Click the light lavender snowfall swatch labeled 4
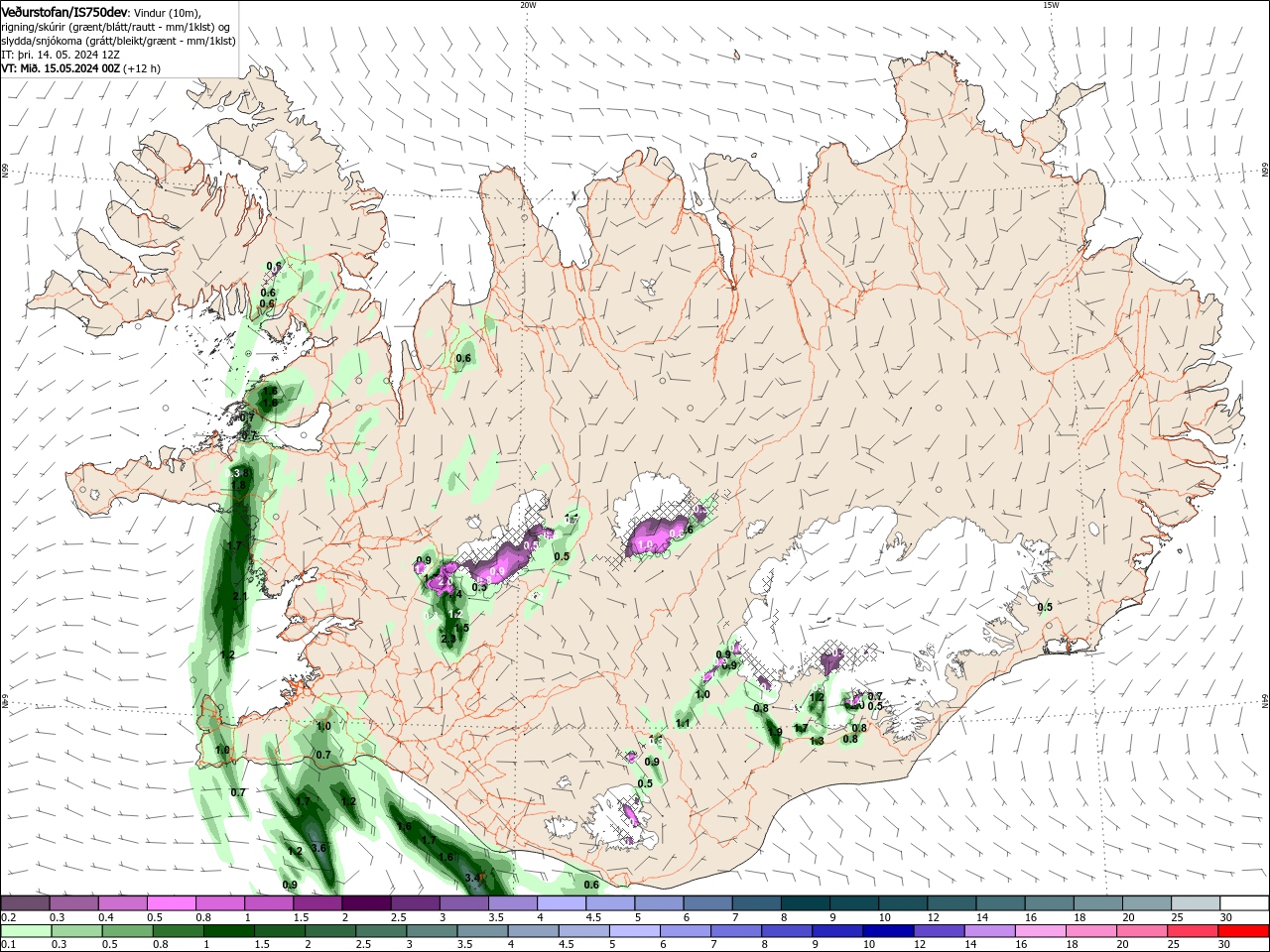This screenshot has width=1270, height=952. [562, 903]
